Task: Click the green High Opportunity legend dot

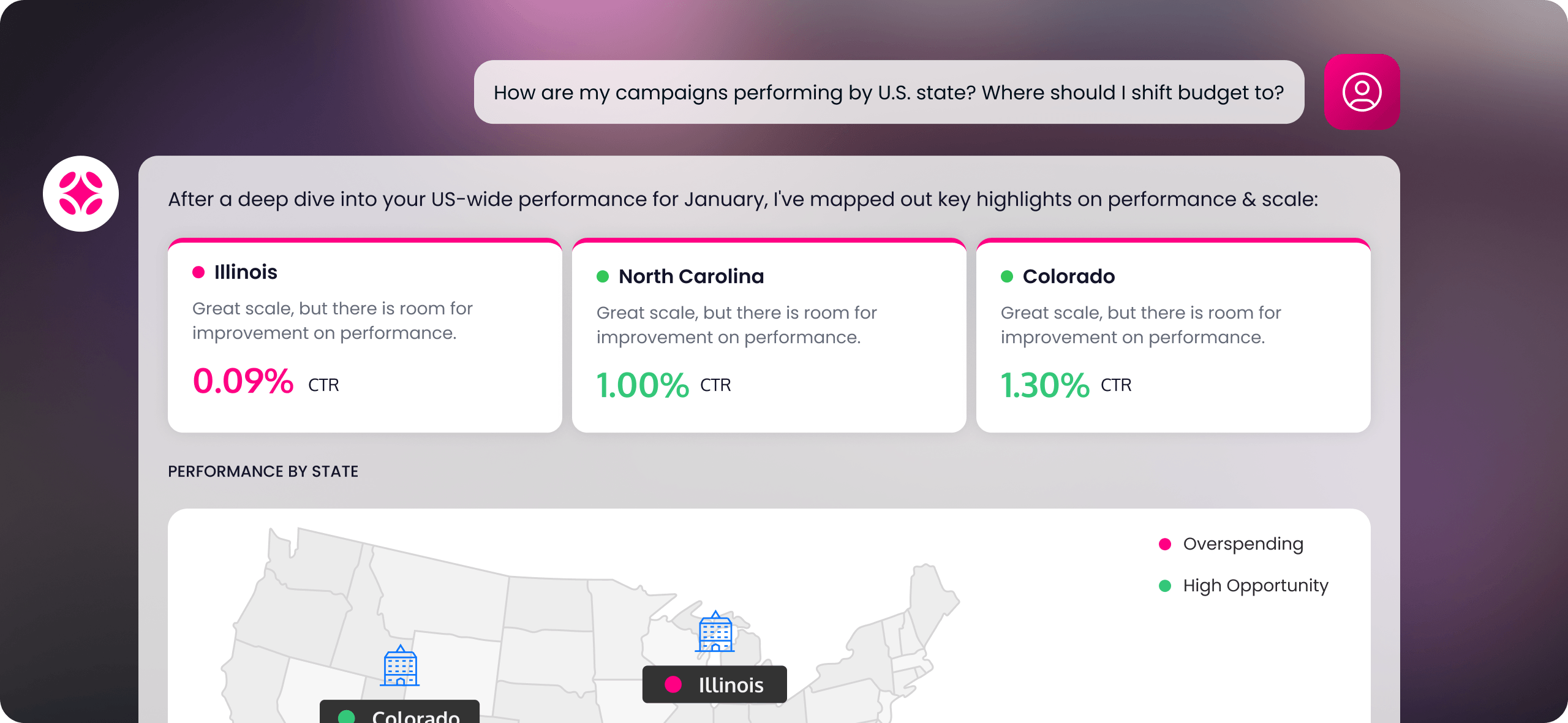Action: point(1165,586)
